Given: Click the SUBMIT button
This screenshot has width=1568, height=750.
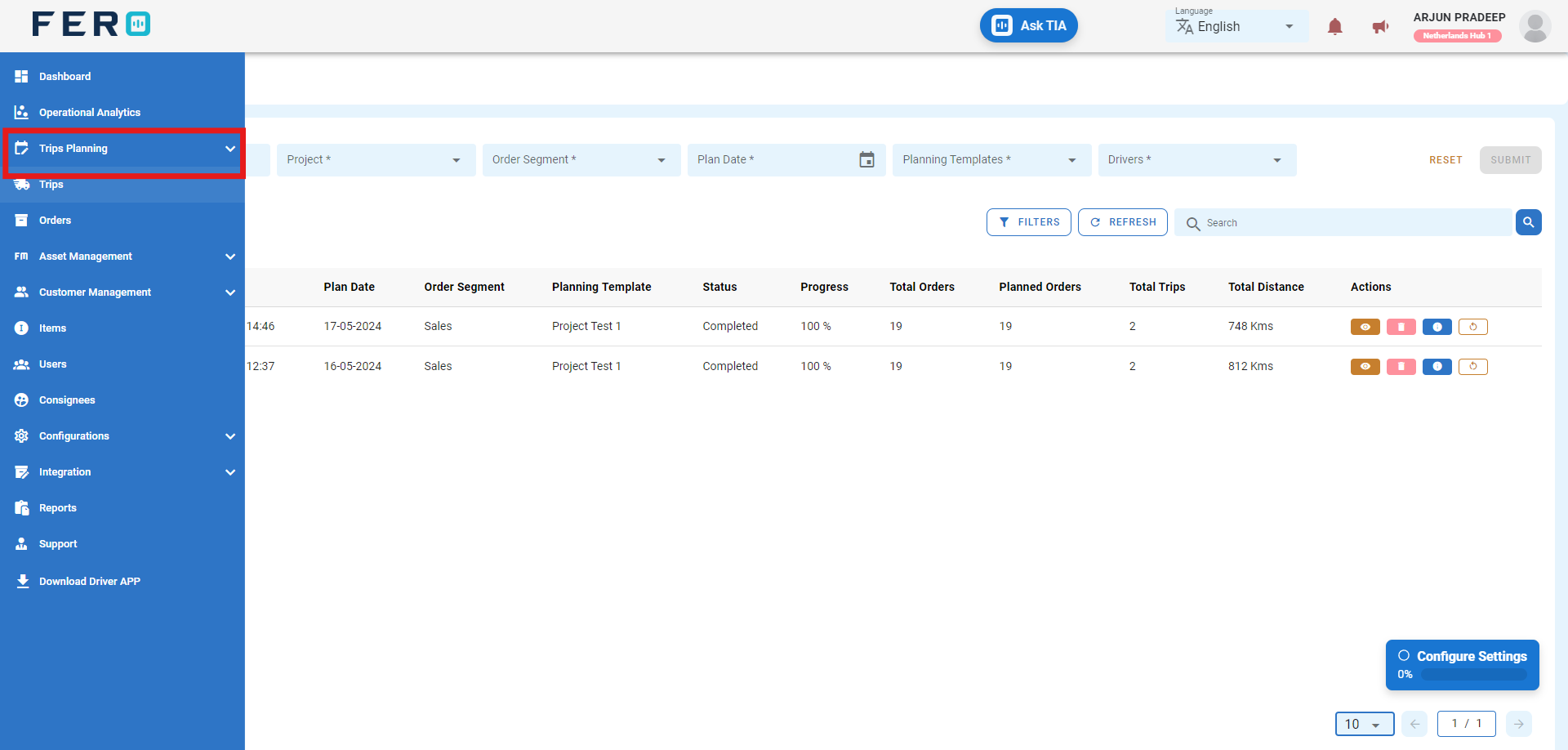Looking at the screenshot, I should click(1510, 160).
